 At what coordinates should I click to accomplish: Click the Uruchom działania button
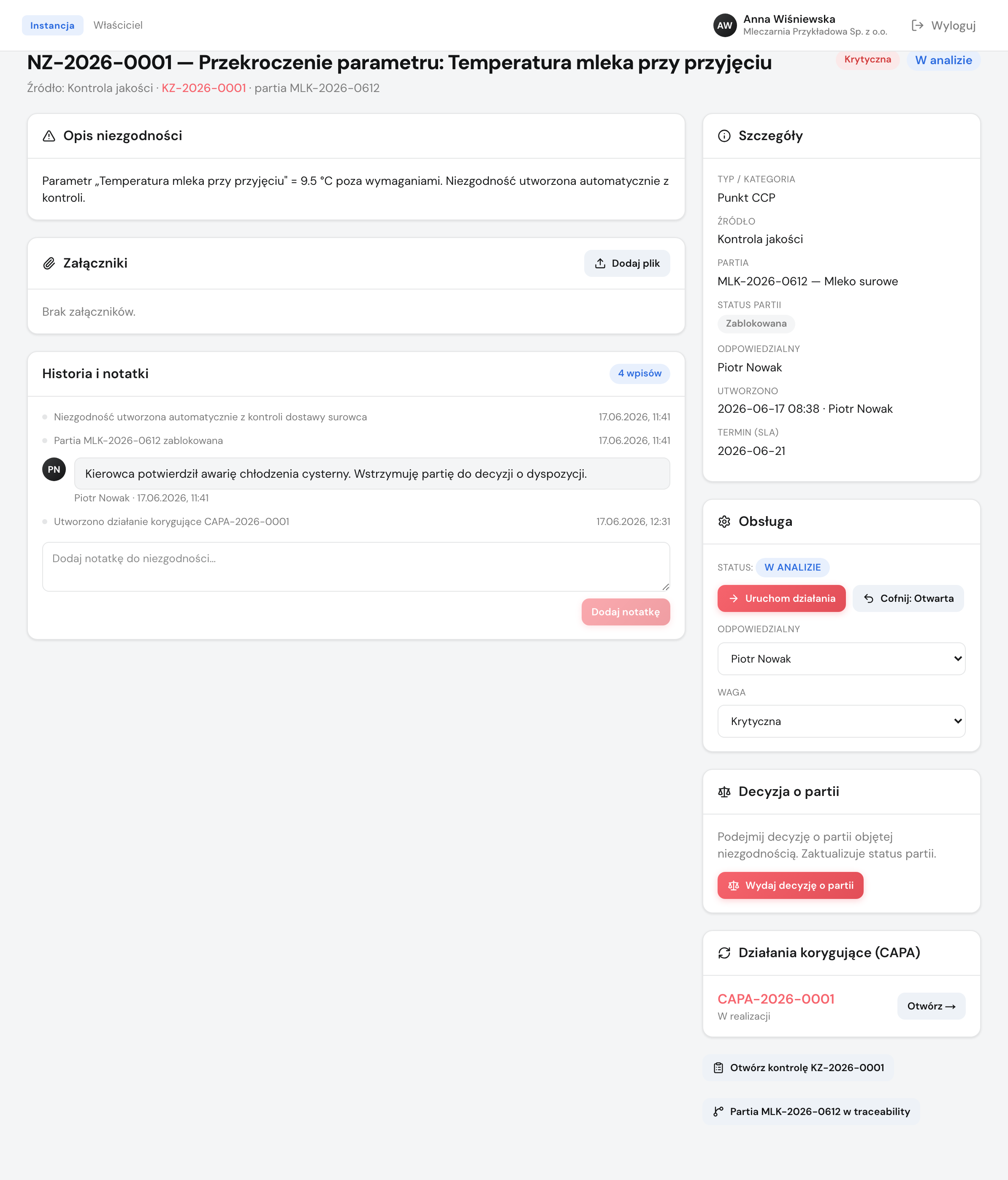tap(781, 598)
